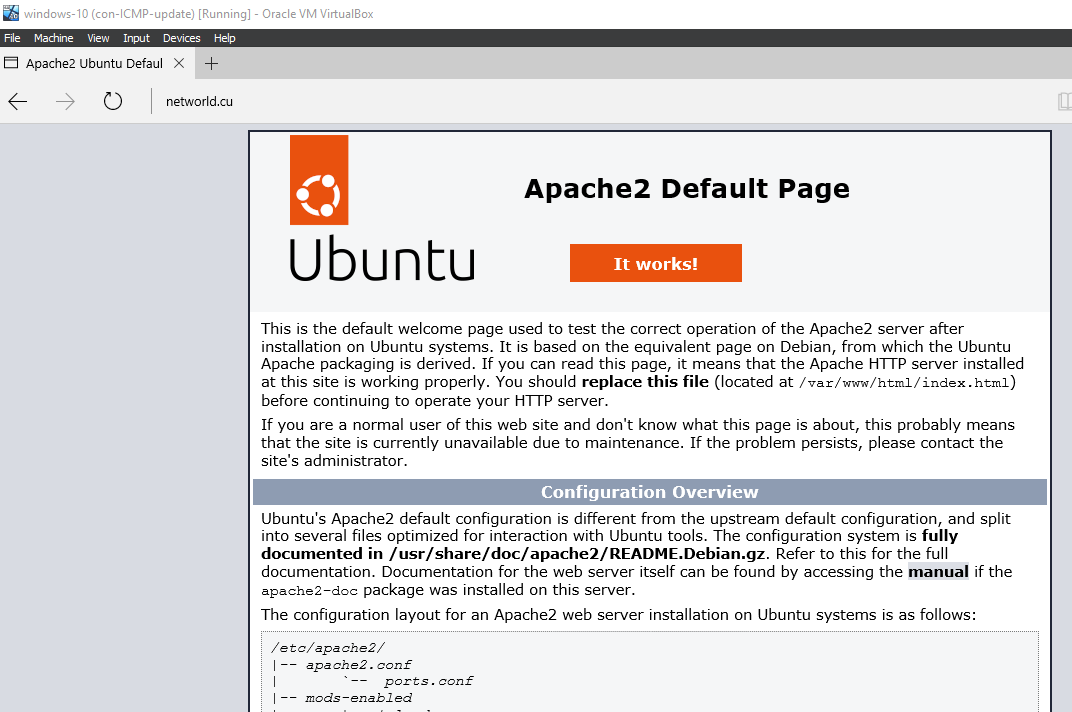This screenshot has height=712, width=1072.
Task: Open the Input menu
Action: (136, 38)
